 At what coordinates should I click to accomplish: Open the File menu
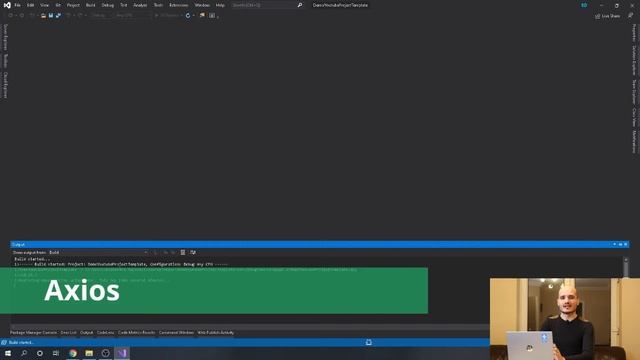click(17, 5)
